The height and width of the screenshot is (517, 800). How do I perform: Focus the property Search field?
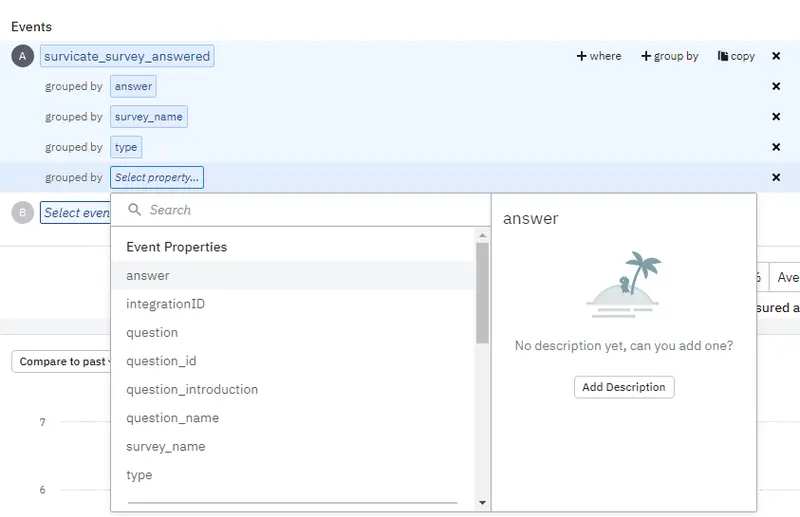pyautogui.click(x=301, y=210)
